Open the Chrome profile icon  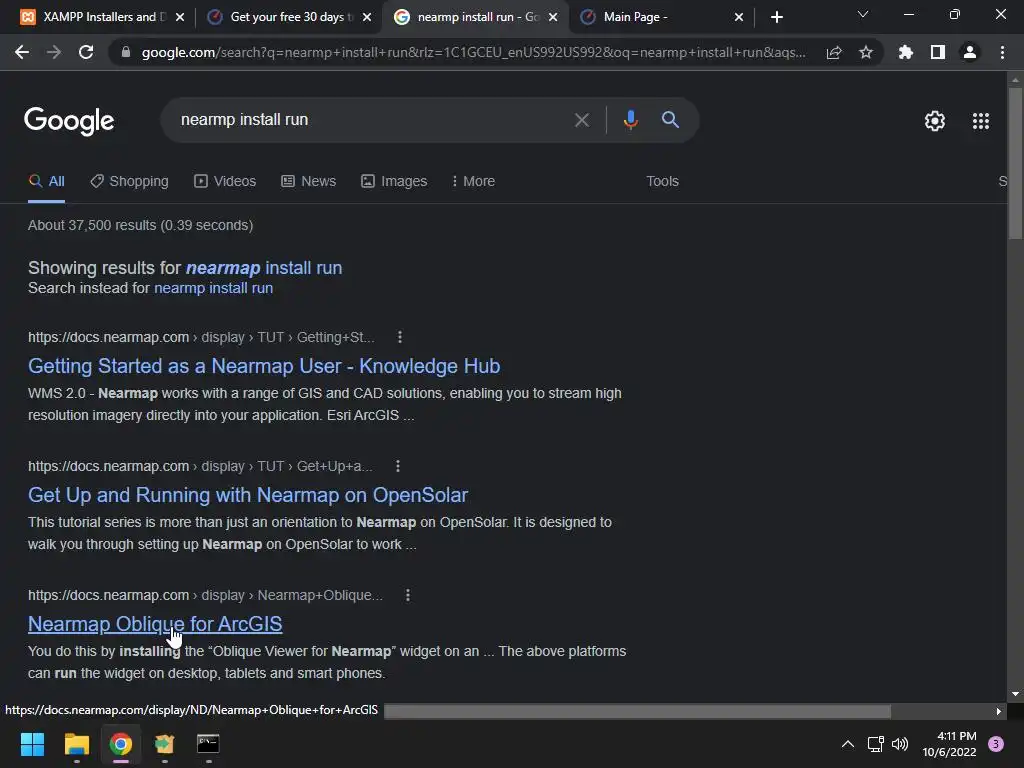coord(970,52)
